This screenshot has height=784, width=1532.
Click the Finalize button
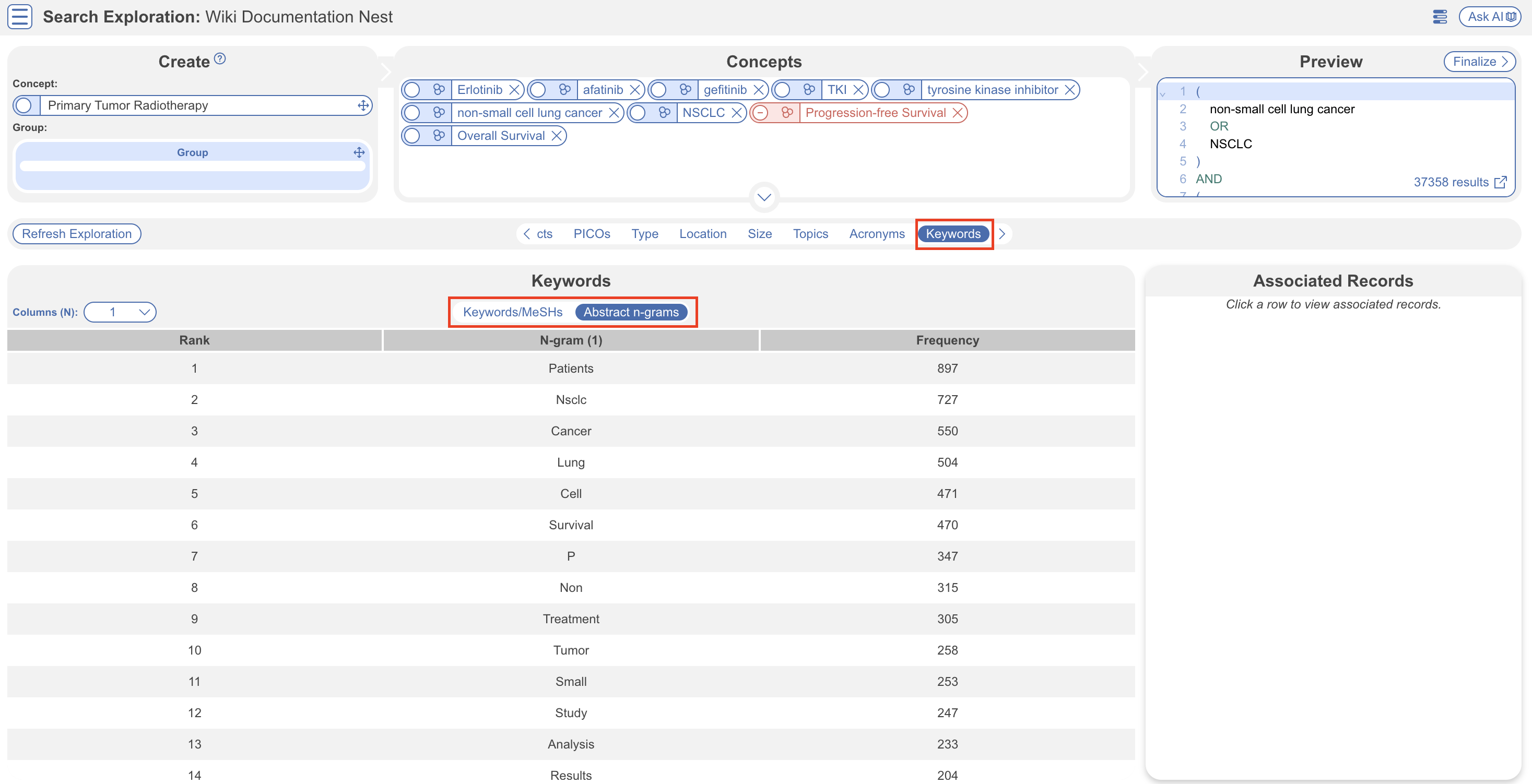pyautogui.click(x=1479, y=62)
